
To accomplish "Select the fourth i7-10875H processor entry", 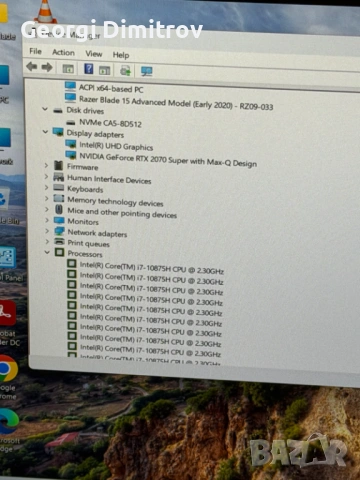I will coord(151,299).
